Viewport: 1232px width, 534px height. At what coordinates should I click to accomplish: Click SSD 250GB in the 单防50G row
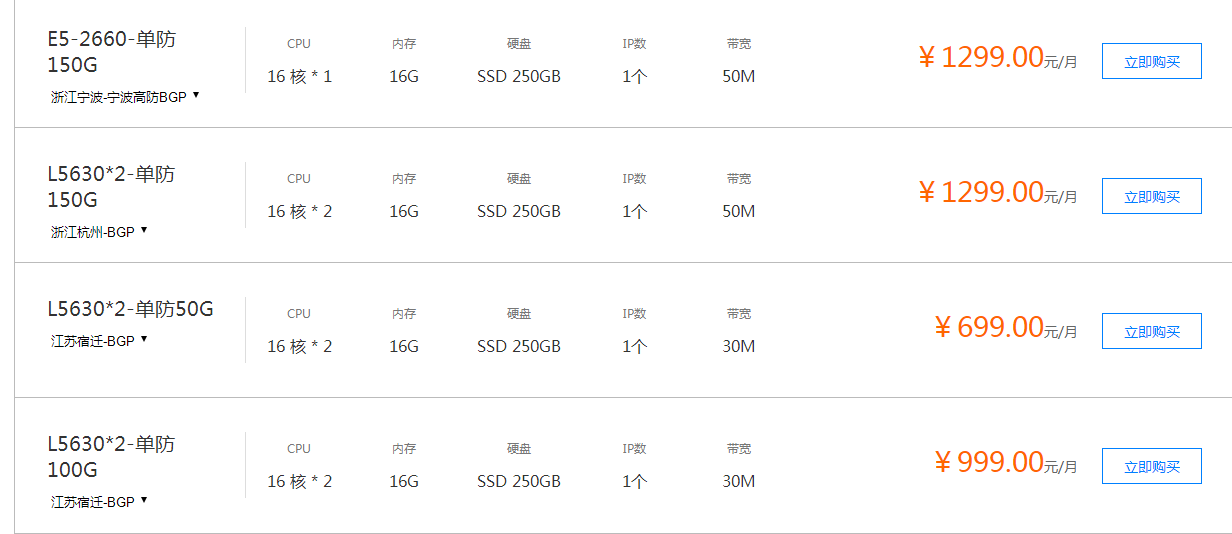tap(518, 347)
